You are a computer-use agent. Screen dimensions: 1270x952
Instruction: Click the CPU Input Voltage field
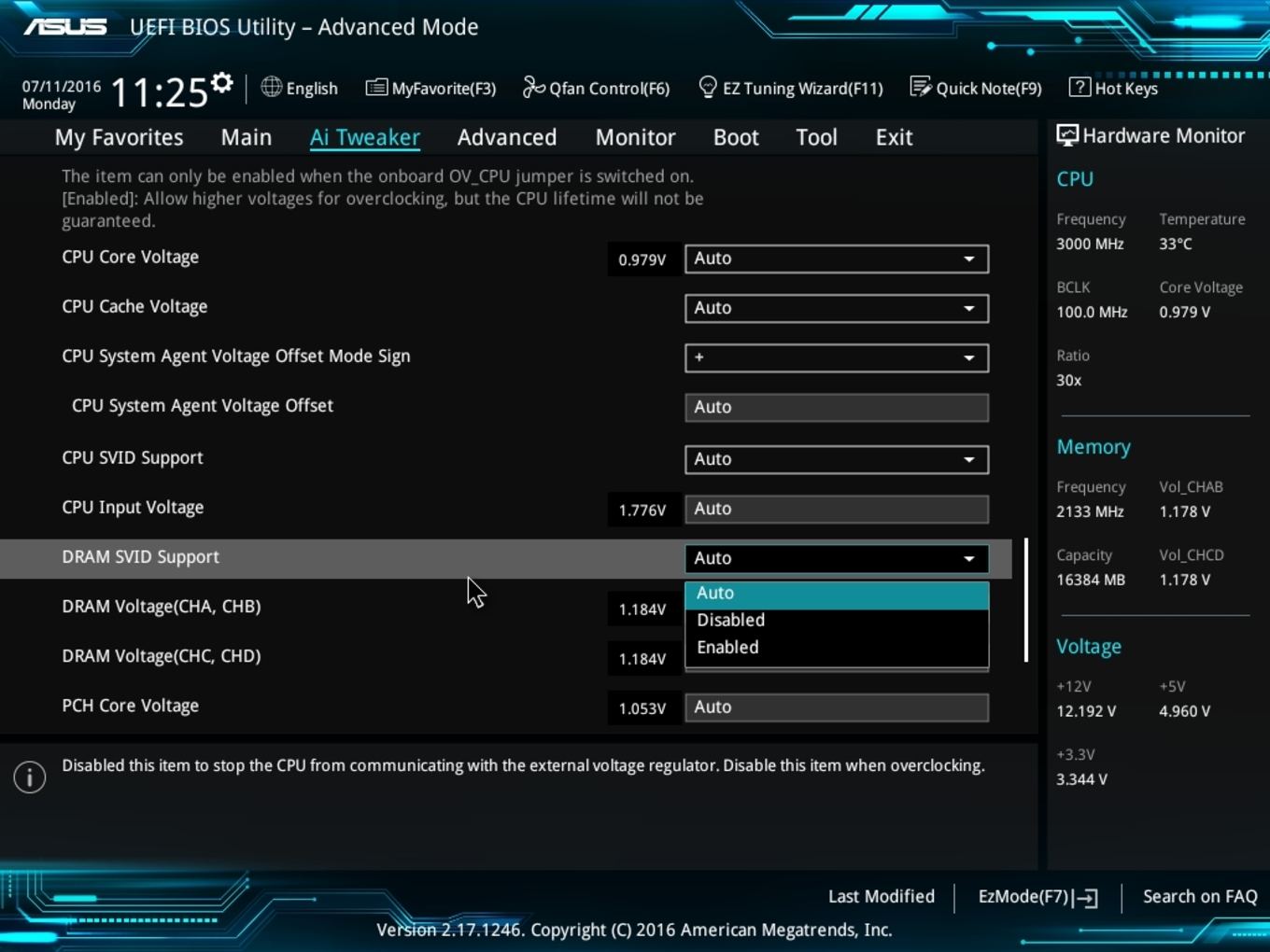[x=837, y=509]
